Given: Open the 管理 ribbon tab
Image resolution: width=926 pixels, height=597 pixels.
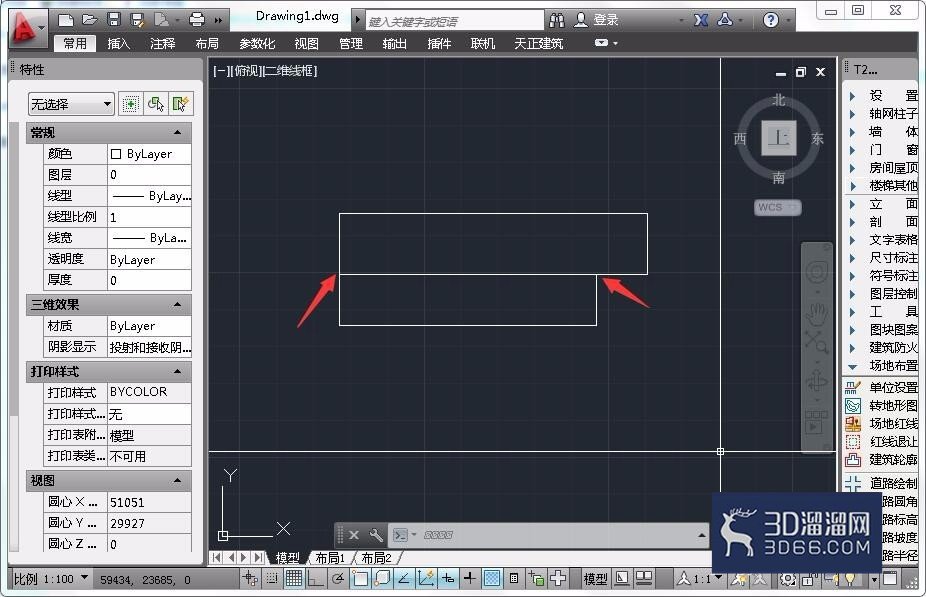Looking at the screenshot, I should [x=351, y=44].
